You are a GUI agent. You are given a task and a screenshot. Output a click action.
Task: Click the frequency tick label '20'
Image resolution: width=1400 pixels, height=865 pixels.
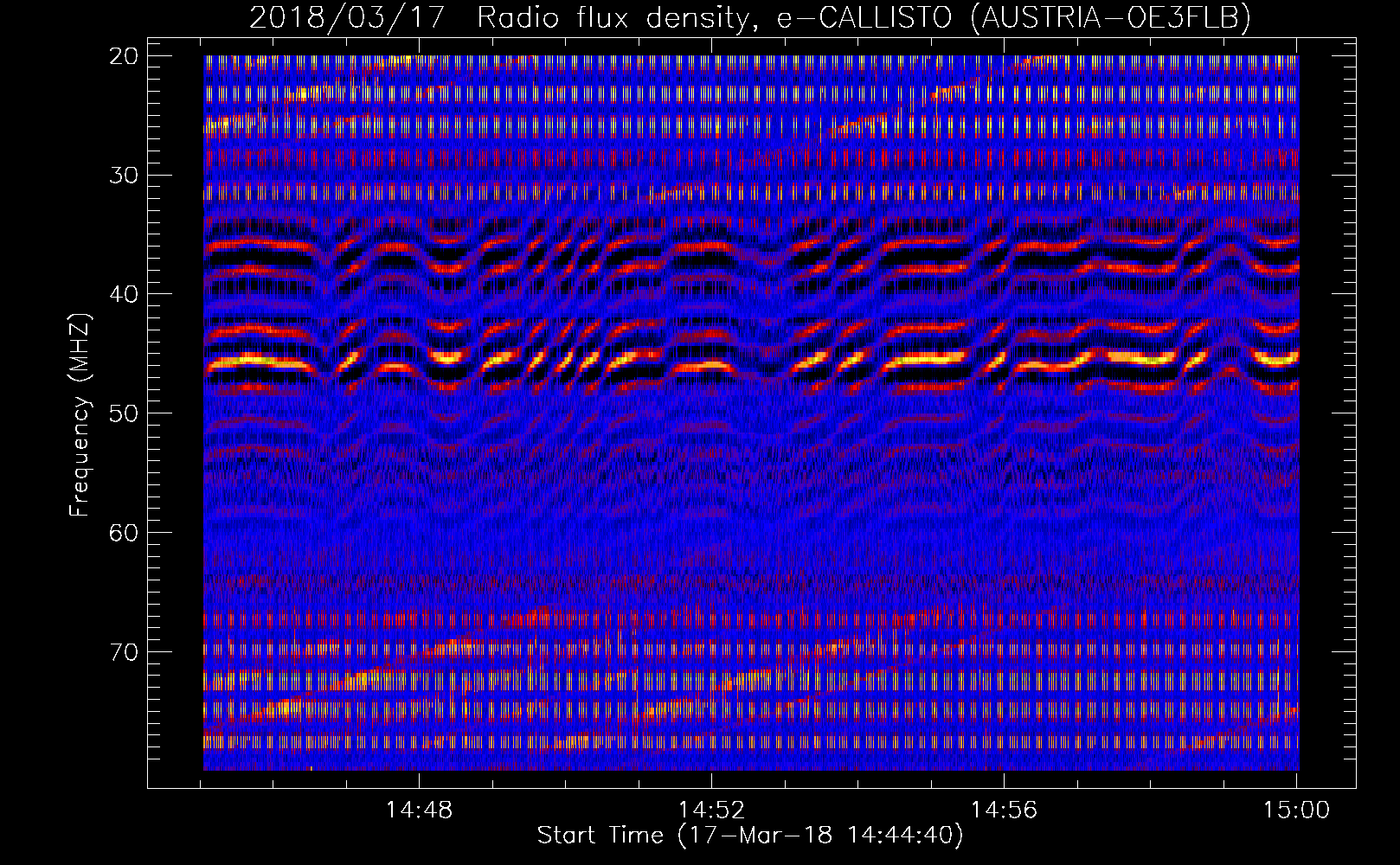(124, 56)
